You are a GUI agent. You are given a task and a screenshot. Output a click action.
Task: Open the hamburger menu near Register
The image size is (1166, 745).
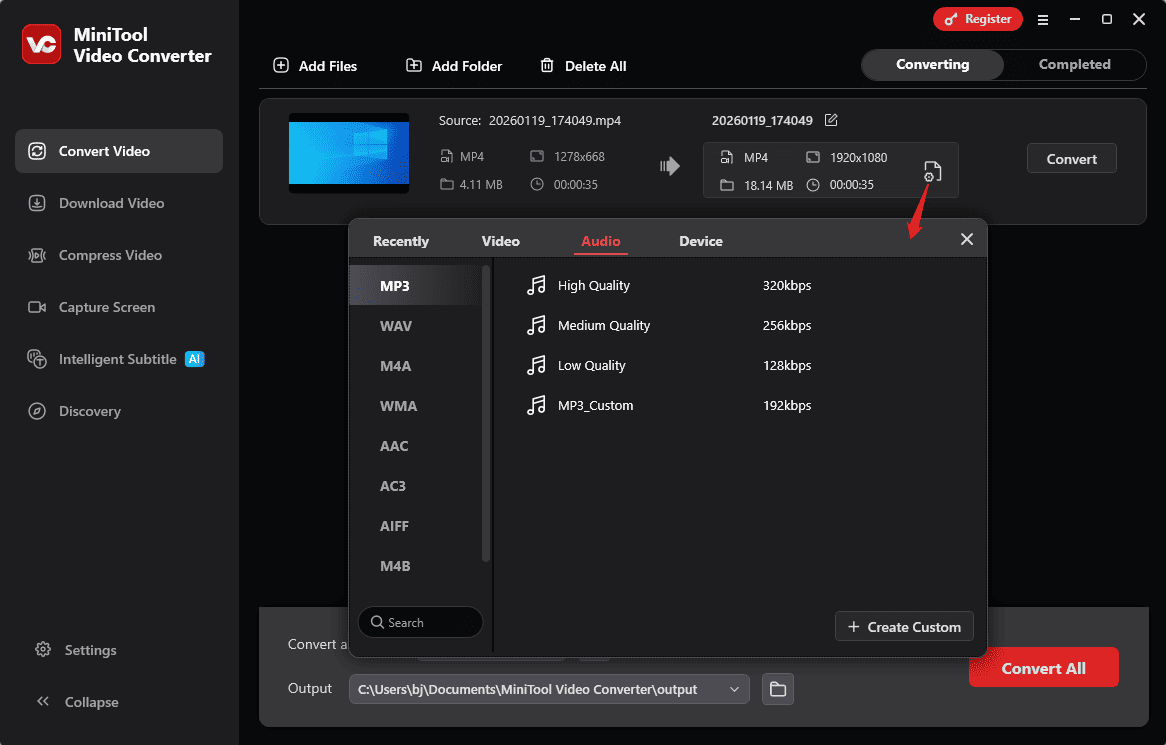1043,19
